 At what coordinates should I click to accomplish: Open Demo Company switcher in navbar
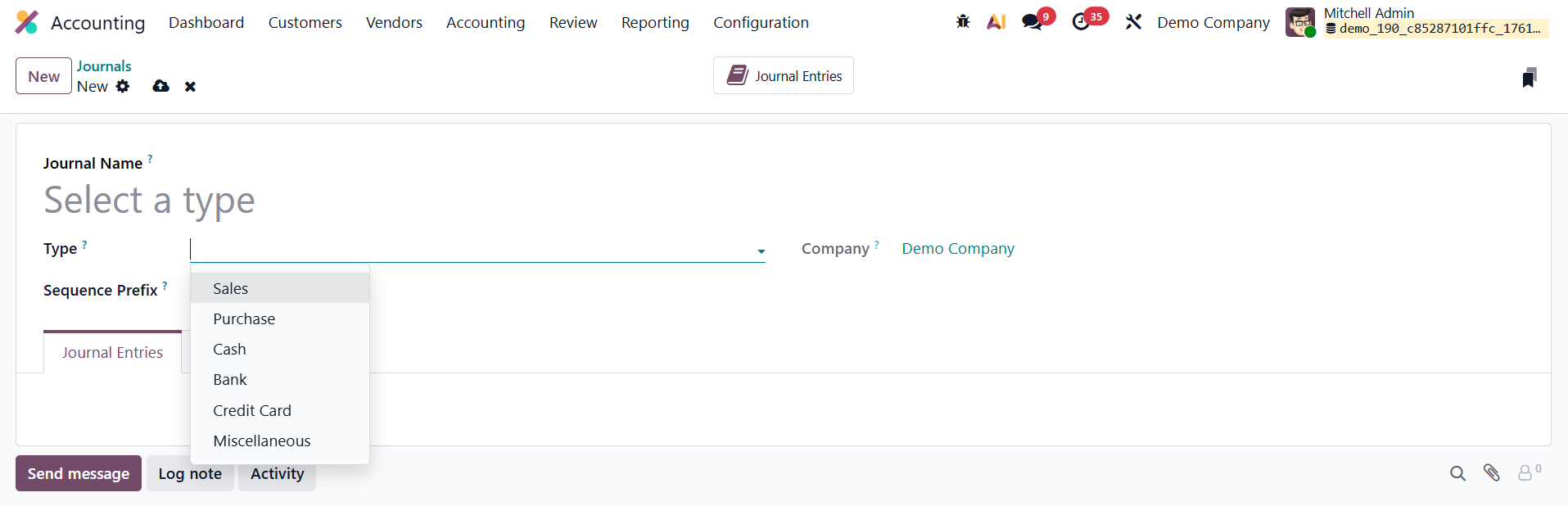(x=1213, y=22)
